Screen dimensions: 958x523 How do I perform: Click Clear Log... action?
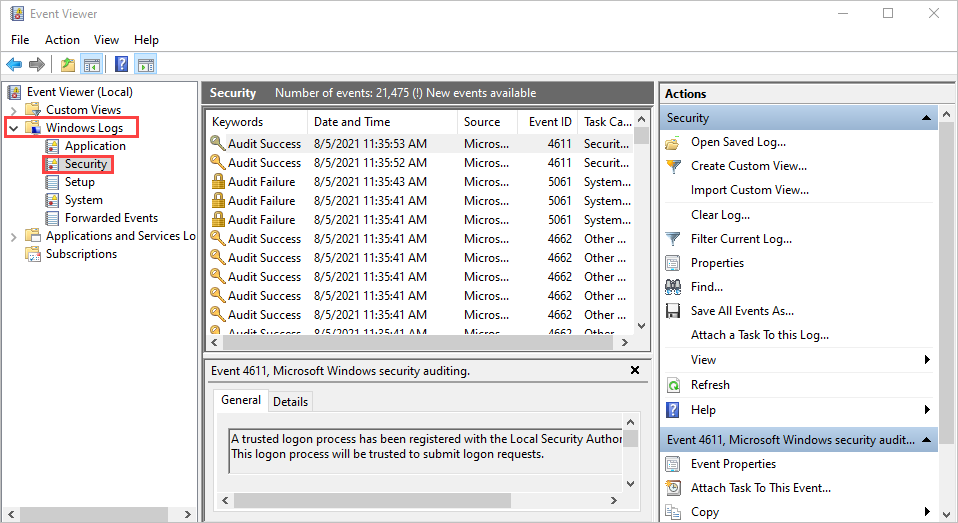pos(720,215)
